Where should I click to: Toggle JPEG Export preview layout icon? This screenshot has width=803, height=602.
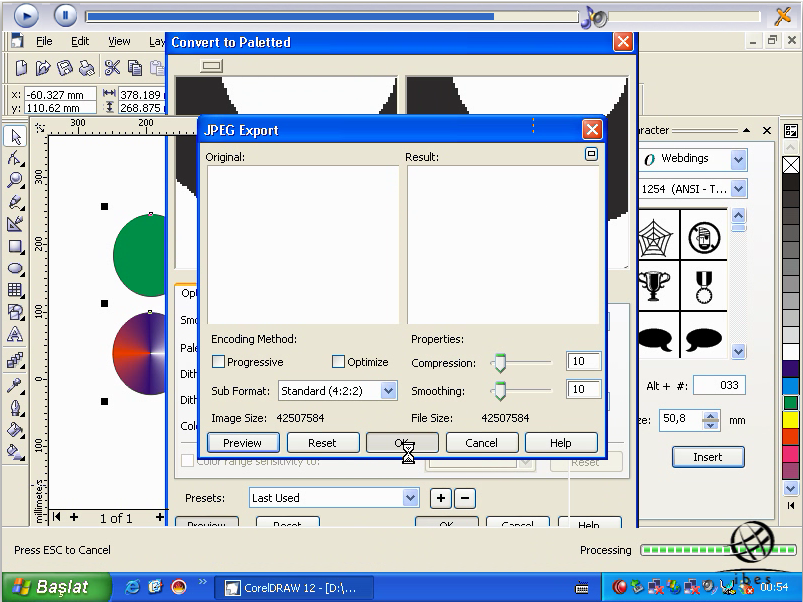(x=591, y=154)
